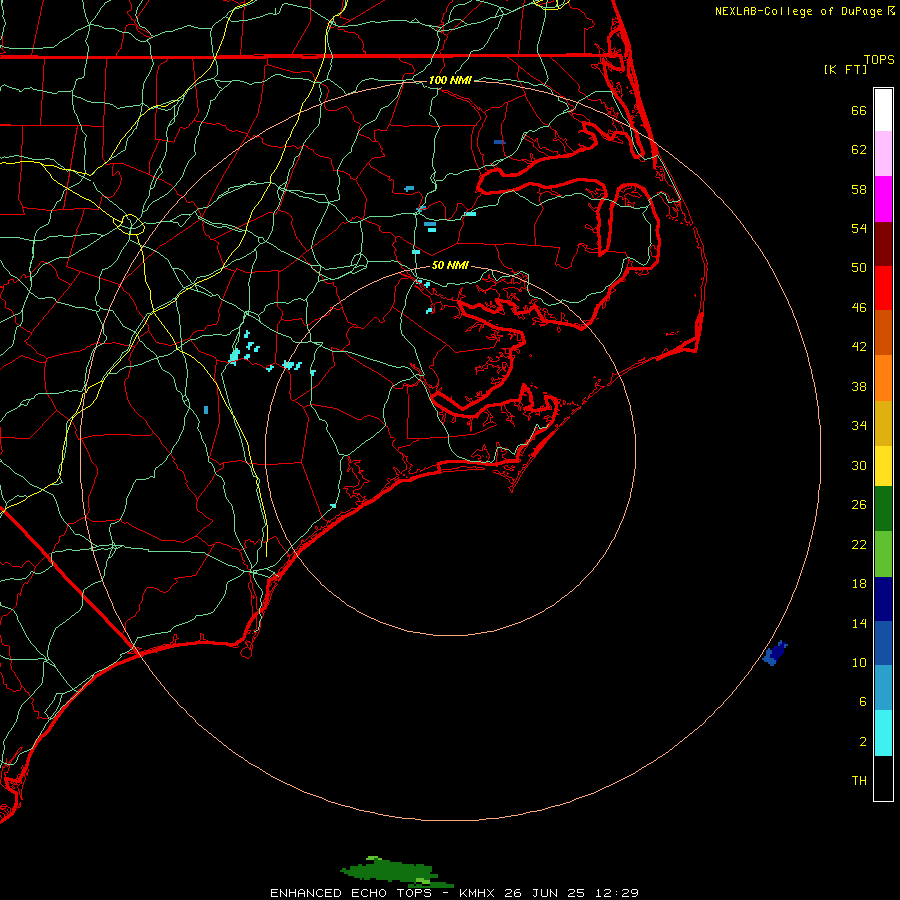This screenshot has width=900, height=900.
Task: Click the "14" legend value
Action: 859,623
